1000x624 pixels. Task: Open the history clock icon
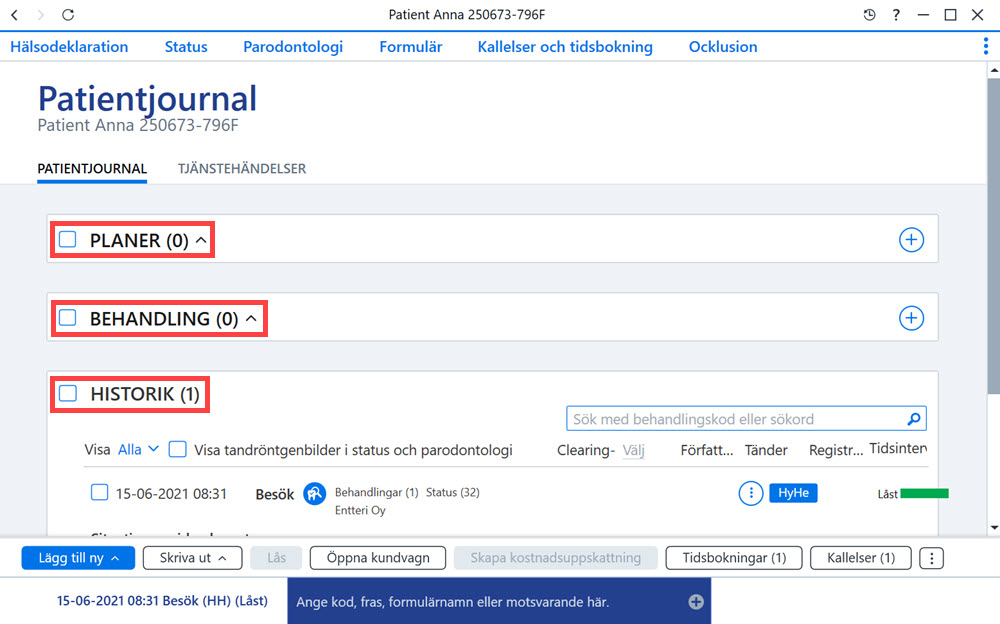pyautogui.click(x=869, y=15)
